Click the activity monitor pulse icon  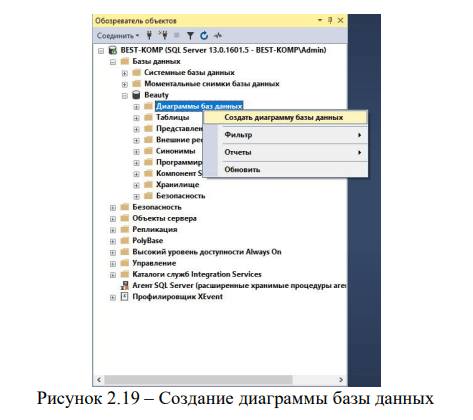218,35
